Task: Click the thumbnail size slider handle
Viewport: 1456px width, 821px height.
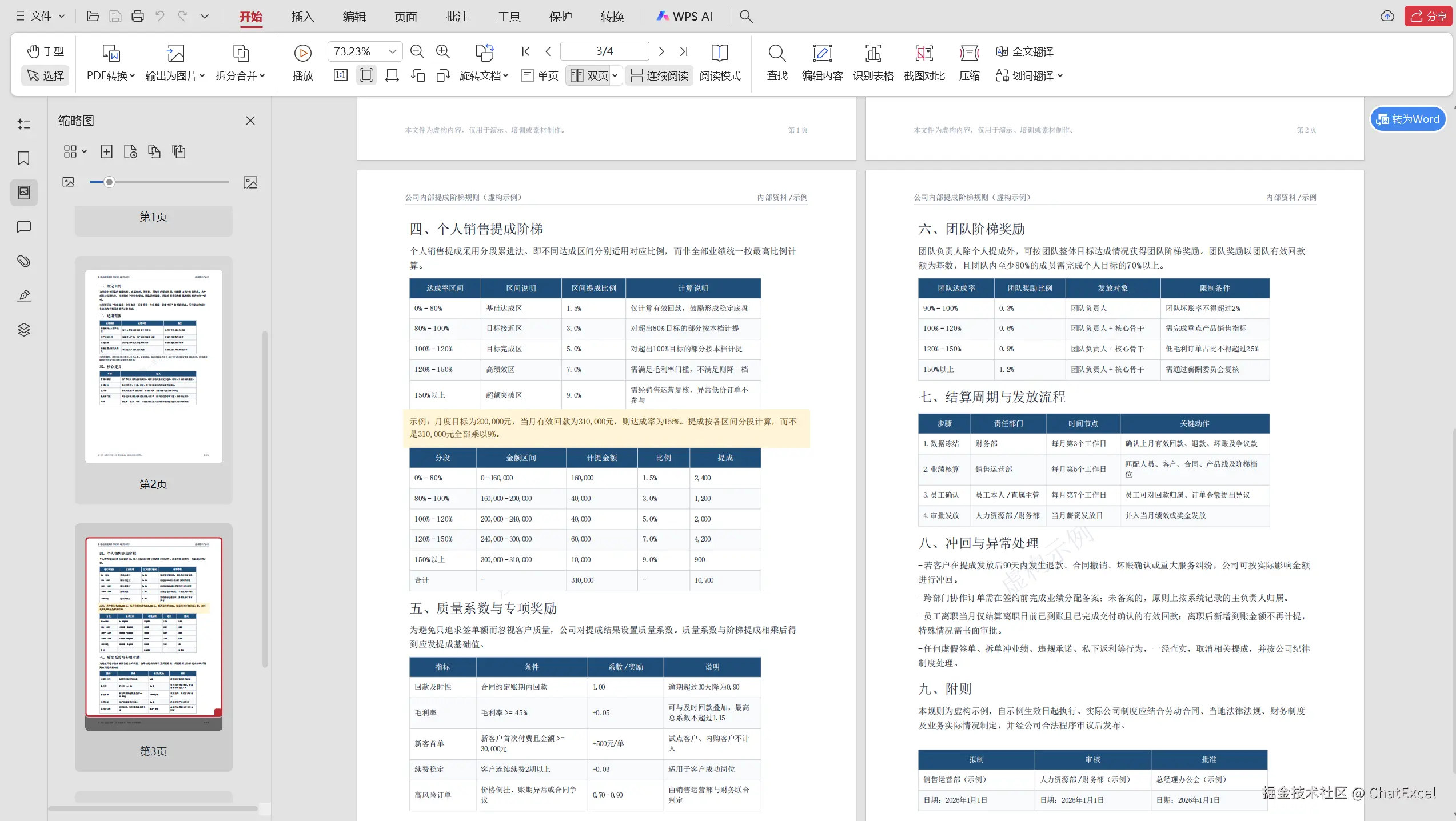Action: (x=109, y=182)
